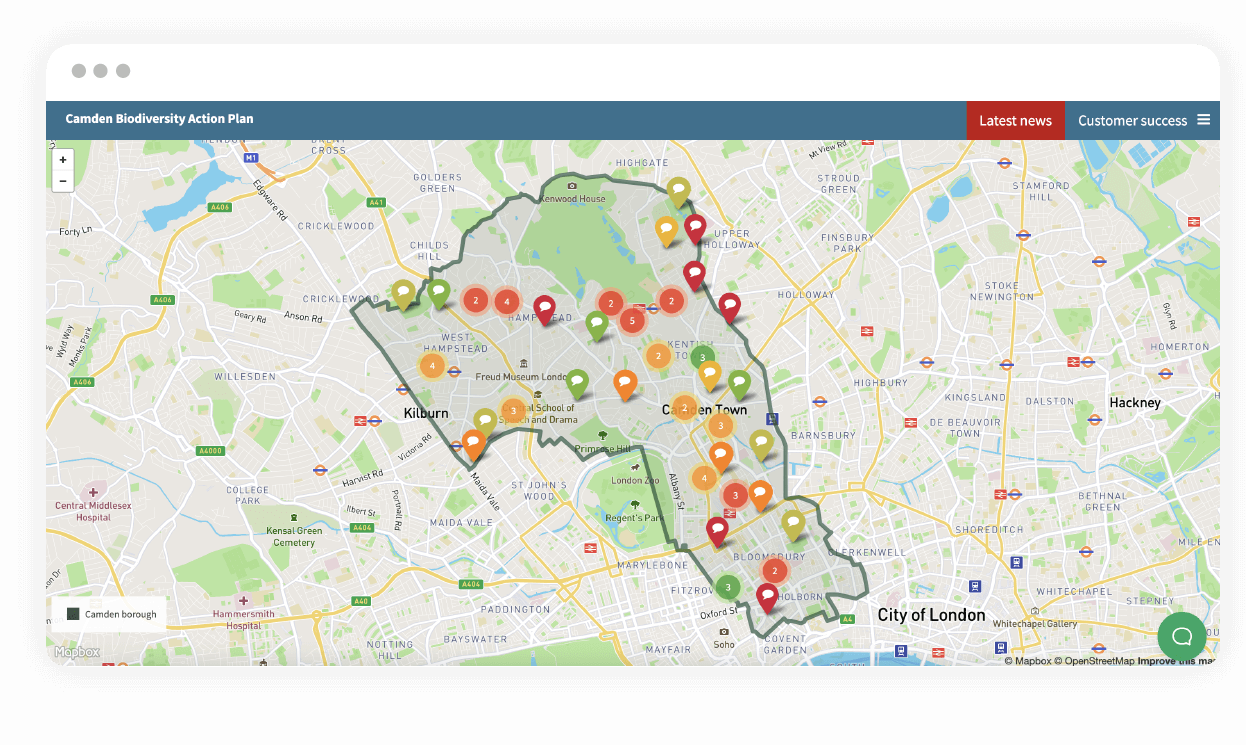Click the London Zoo map label
The width and height of the screenshot is (1246, 745).
pos(635,481)
